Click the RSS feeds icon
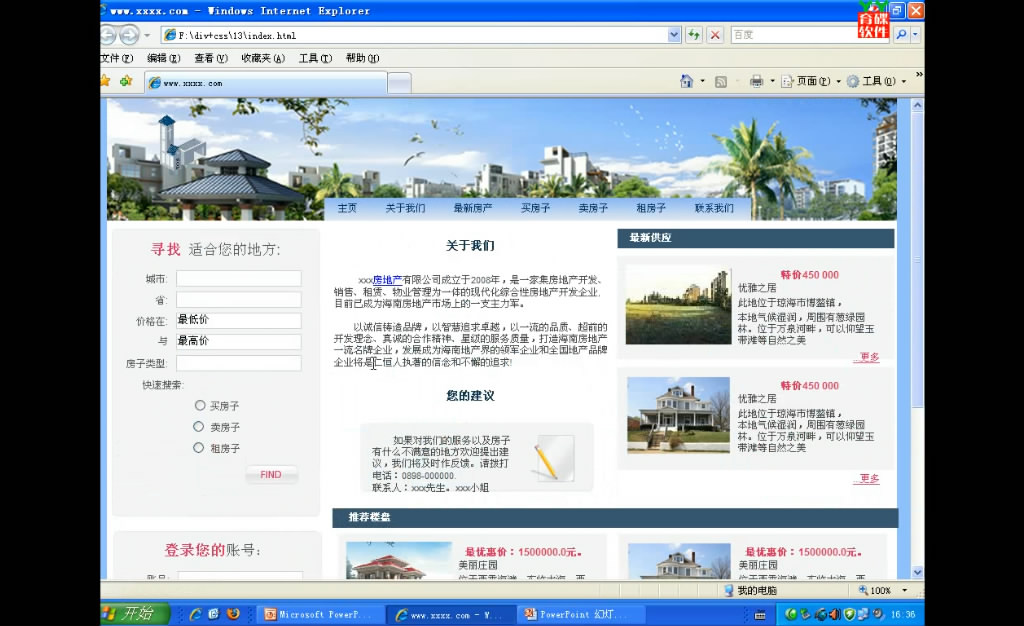 coord(721,82)
